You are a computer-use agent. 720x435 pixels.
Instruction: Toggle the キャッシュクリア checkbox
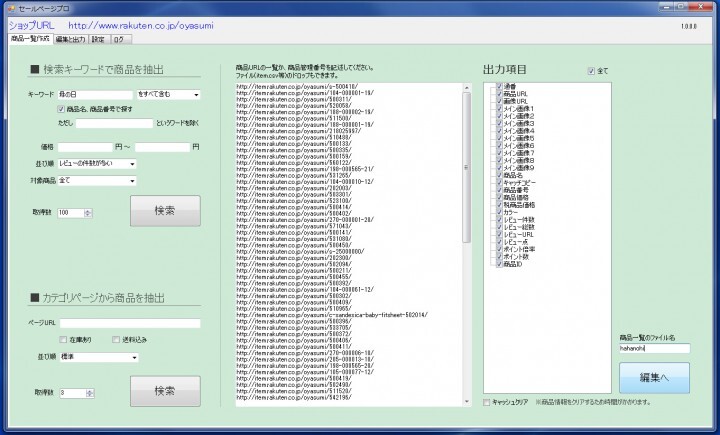tap(486, 401)
